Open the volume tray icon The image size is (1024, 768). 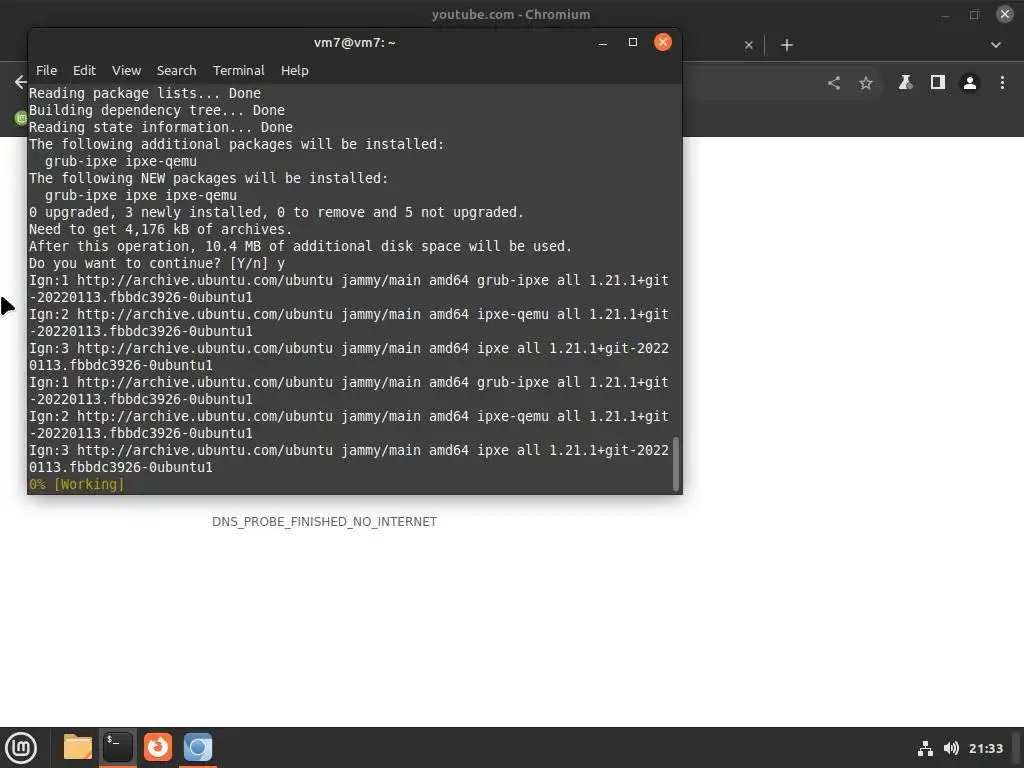tap(951, 748)
